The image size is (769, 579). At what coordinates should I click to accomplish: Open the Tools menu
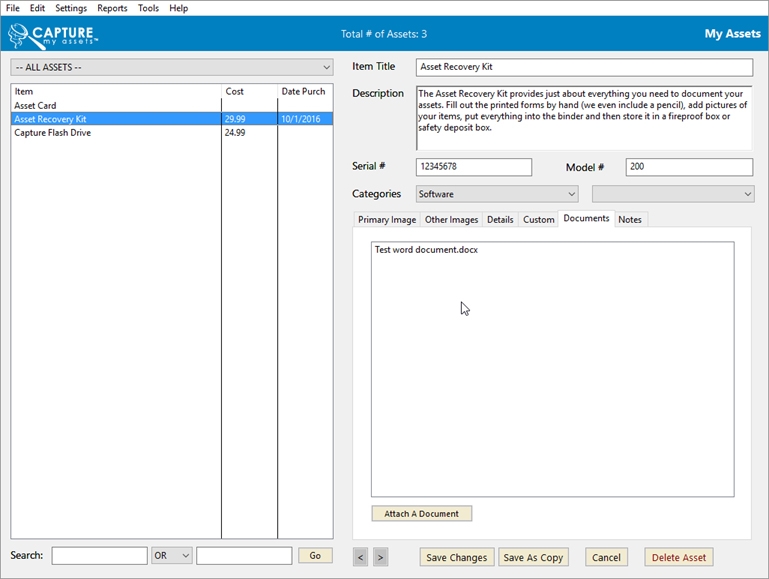pos(148,8)
